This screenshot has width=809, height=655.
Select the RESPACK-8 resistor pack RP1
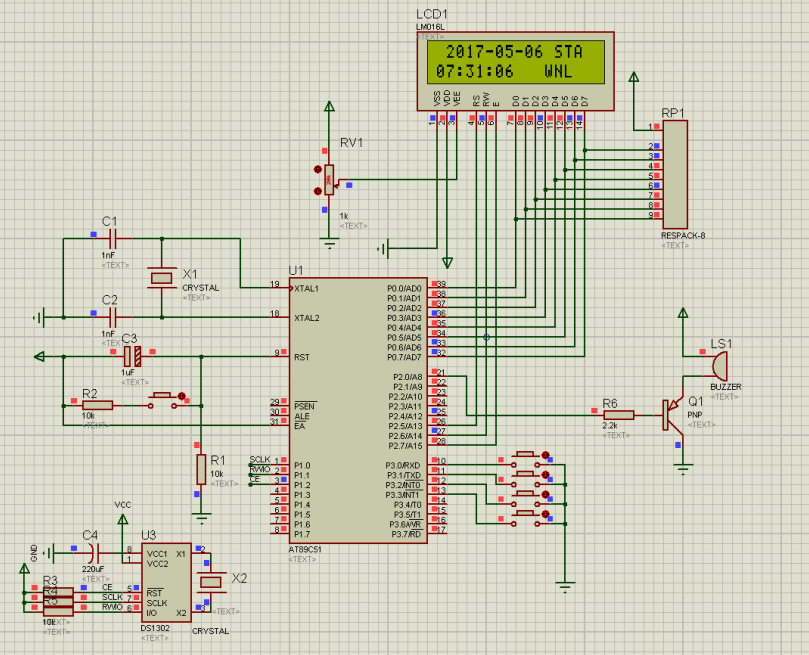click(x=675, y=174)
